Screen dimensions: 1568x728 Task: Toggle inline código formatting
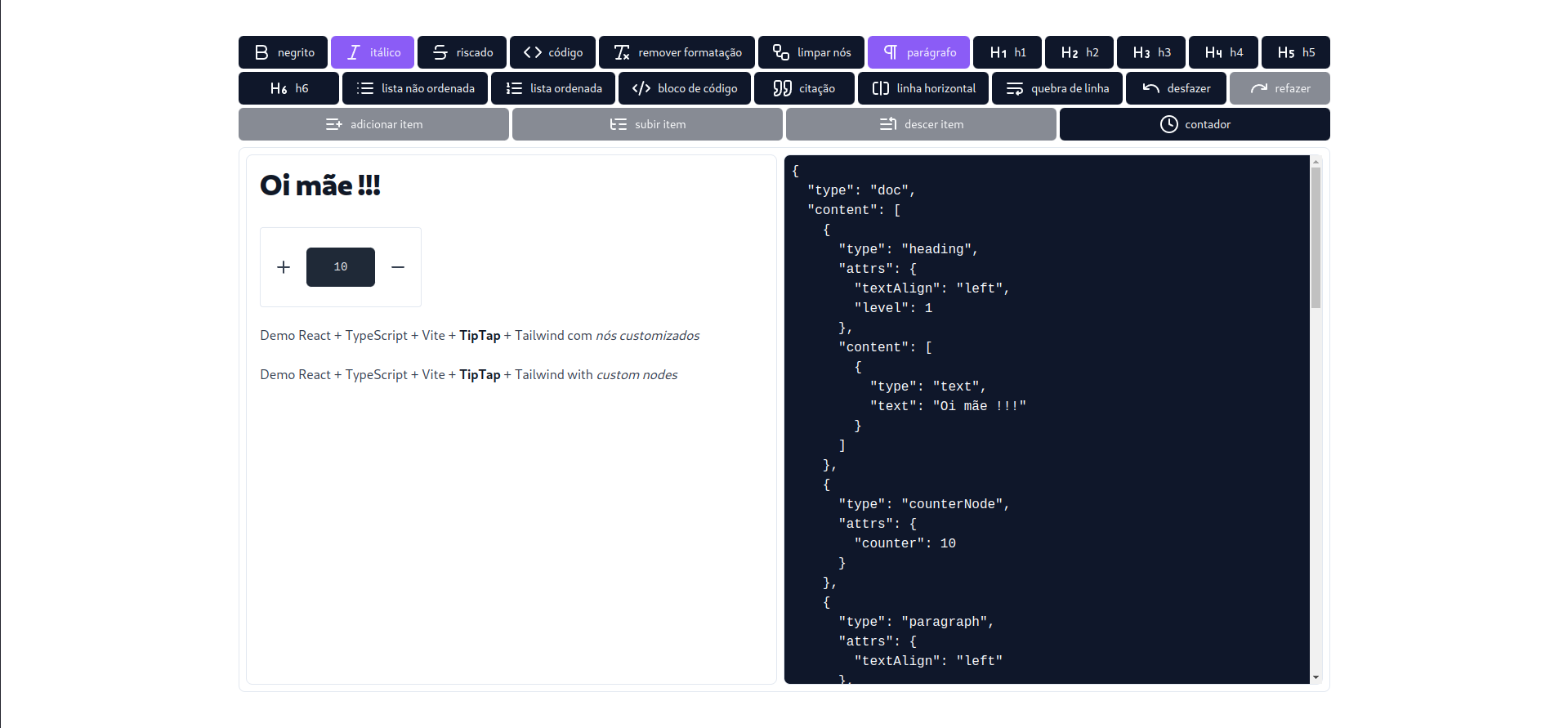coord(552,52)
